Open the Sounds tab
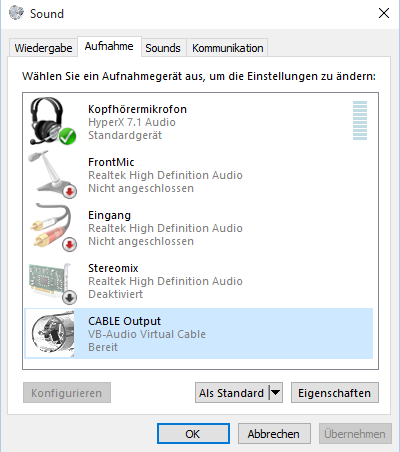 click(x=163, y=48)
